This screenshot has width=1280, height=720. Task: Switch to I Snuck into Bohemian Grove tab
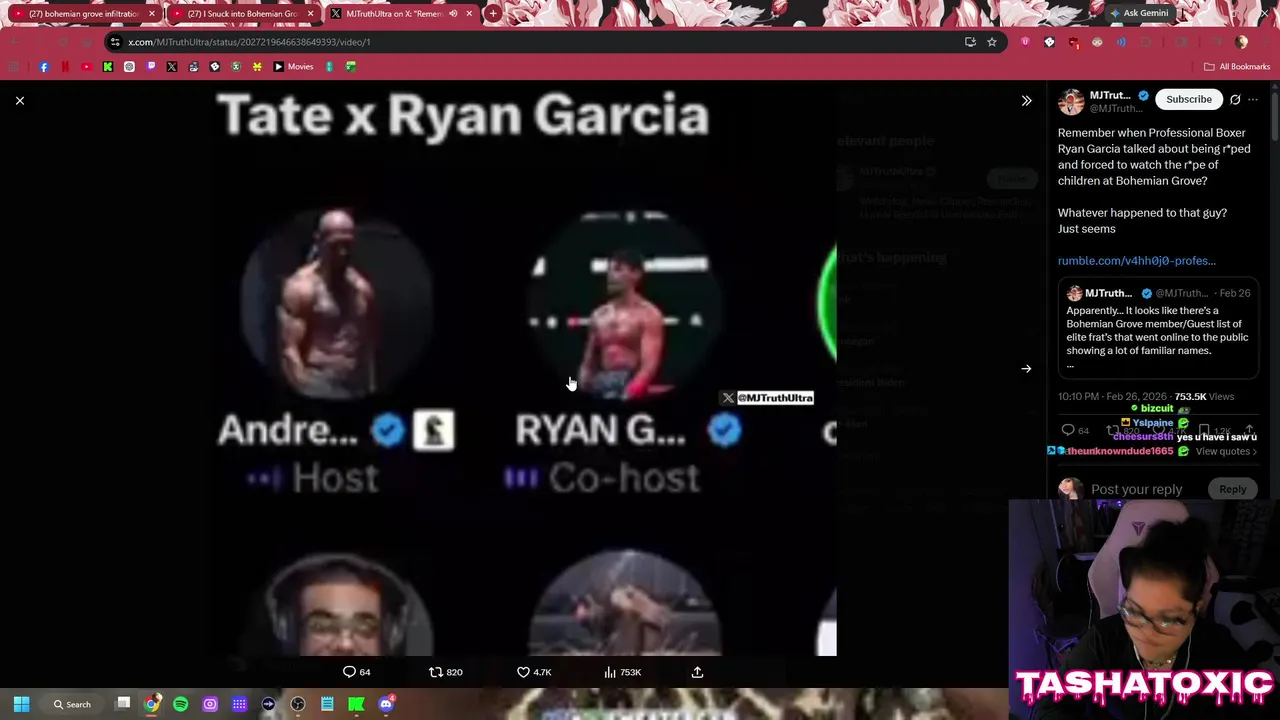click(241, 14)
